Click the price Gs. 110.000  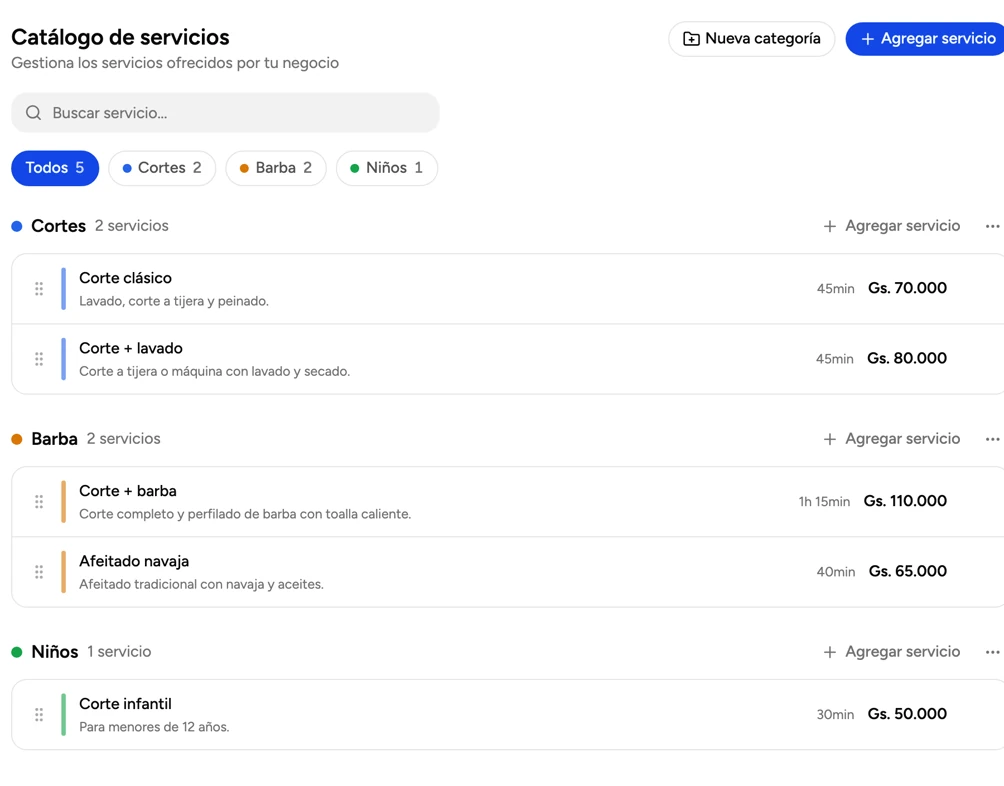(905, 501)
